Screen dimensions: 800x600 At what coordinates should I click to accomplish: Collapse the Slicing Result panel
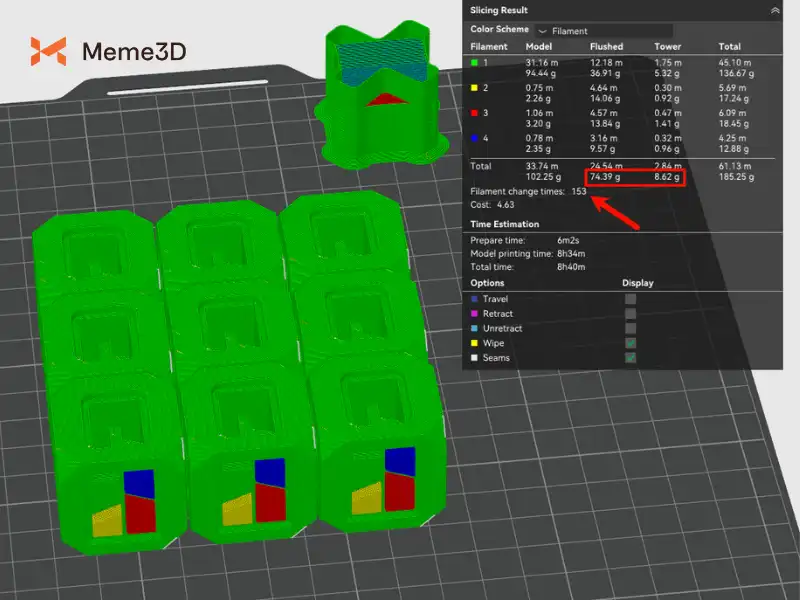tap(774, 9)
